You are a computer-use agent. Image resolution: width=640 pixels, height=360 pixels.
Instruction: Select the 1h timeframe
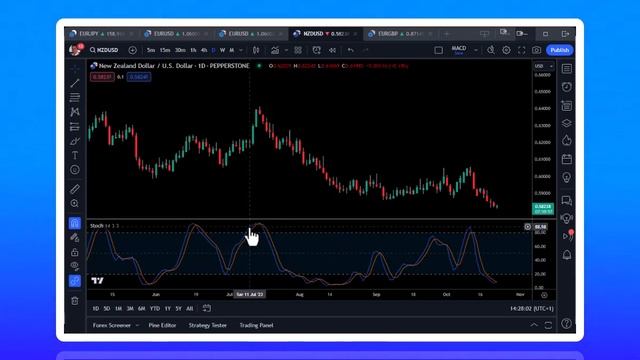pos(193,50)
